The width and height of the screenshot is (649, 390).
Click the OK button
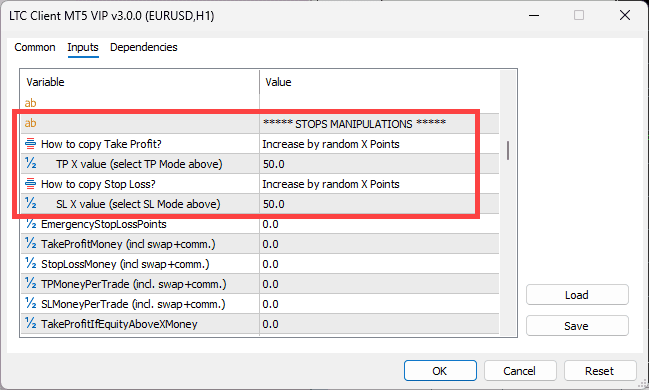[x=440, y=371]
